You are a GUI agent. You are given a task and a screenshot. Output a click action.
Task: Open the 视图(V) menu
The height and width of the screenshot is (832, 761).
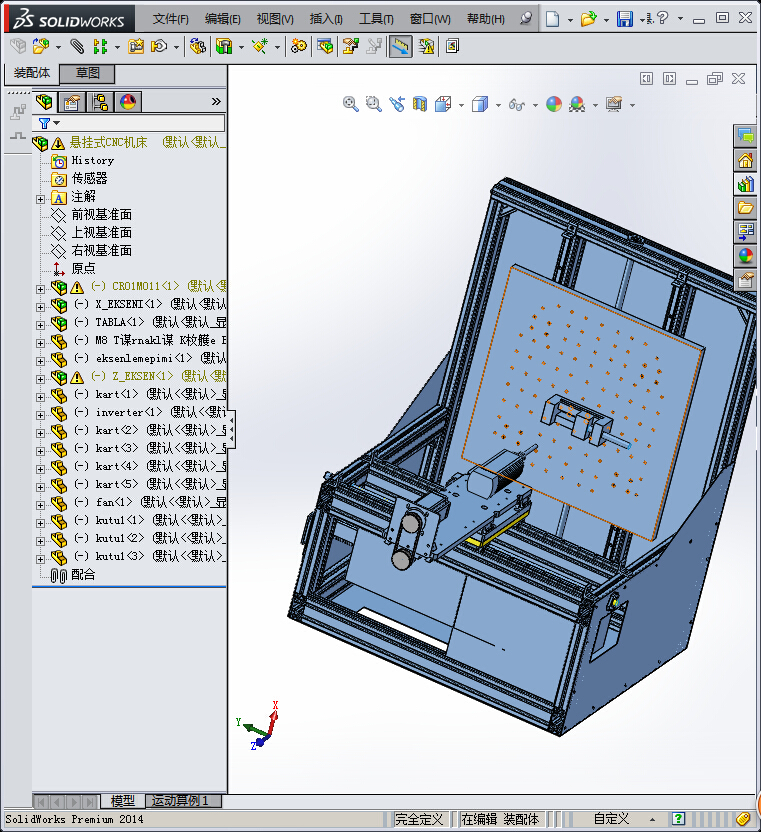(275, 19)
